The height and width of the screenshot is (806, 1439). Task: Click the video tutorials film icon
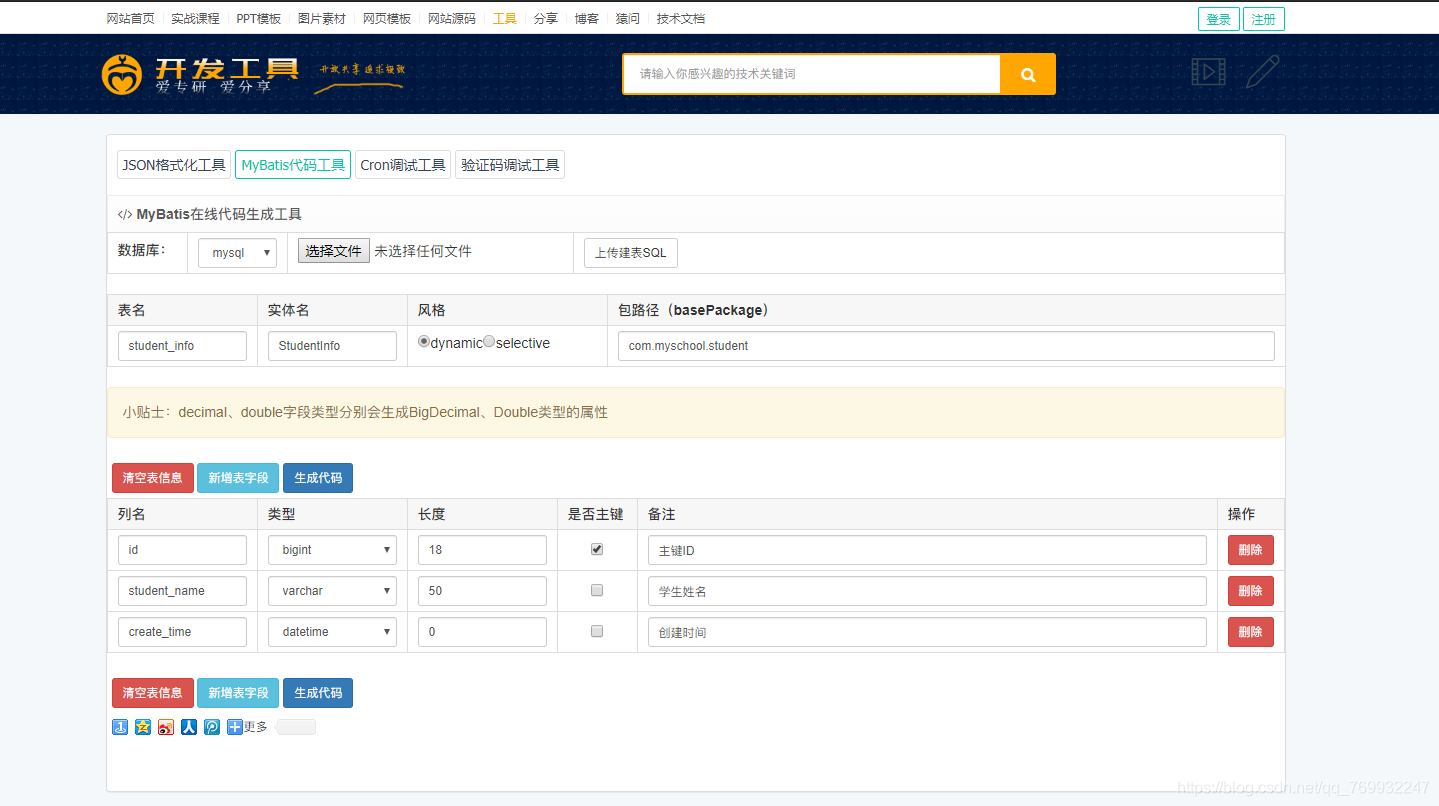[x=1208, y=72]
